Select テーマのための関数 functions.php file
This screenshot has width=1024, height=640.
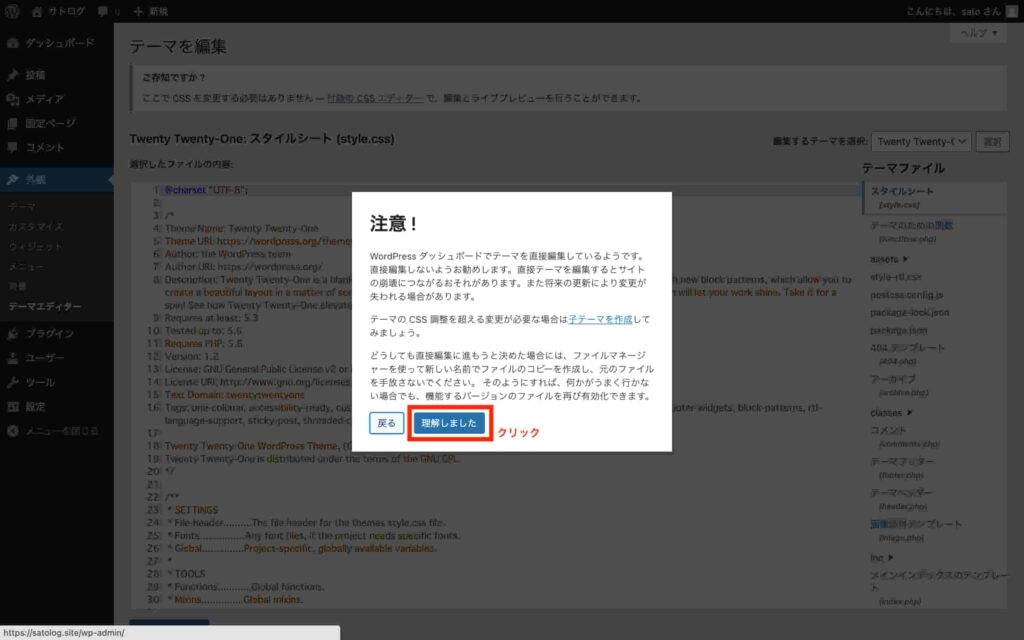(911, 231)
